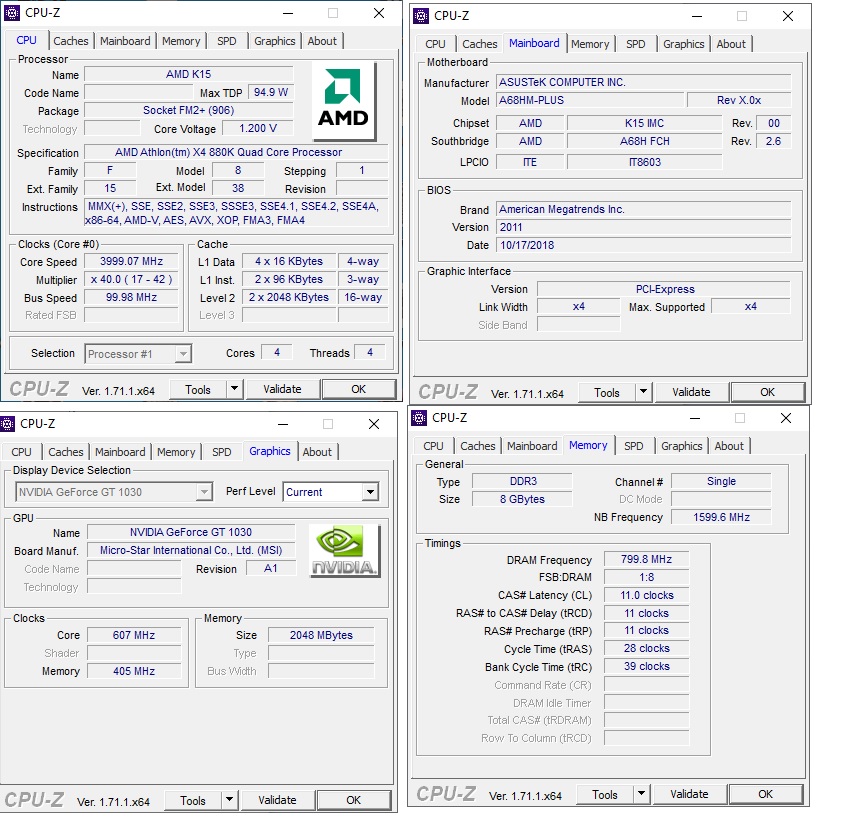Click the DRAM Frequency 799.8 MHz value

pos(646,559)
